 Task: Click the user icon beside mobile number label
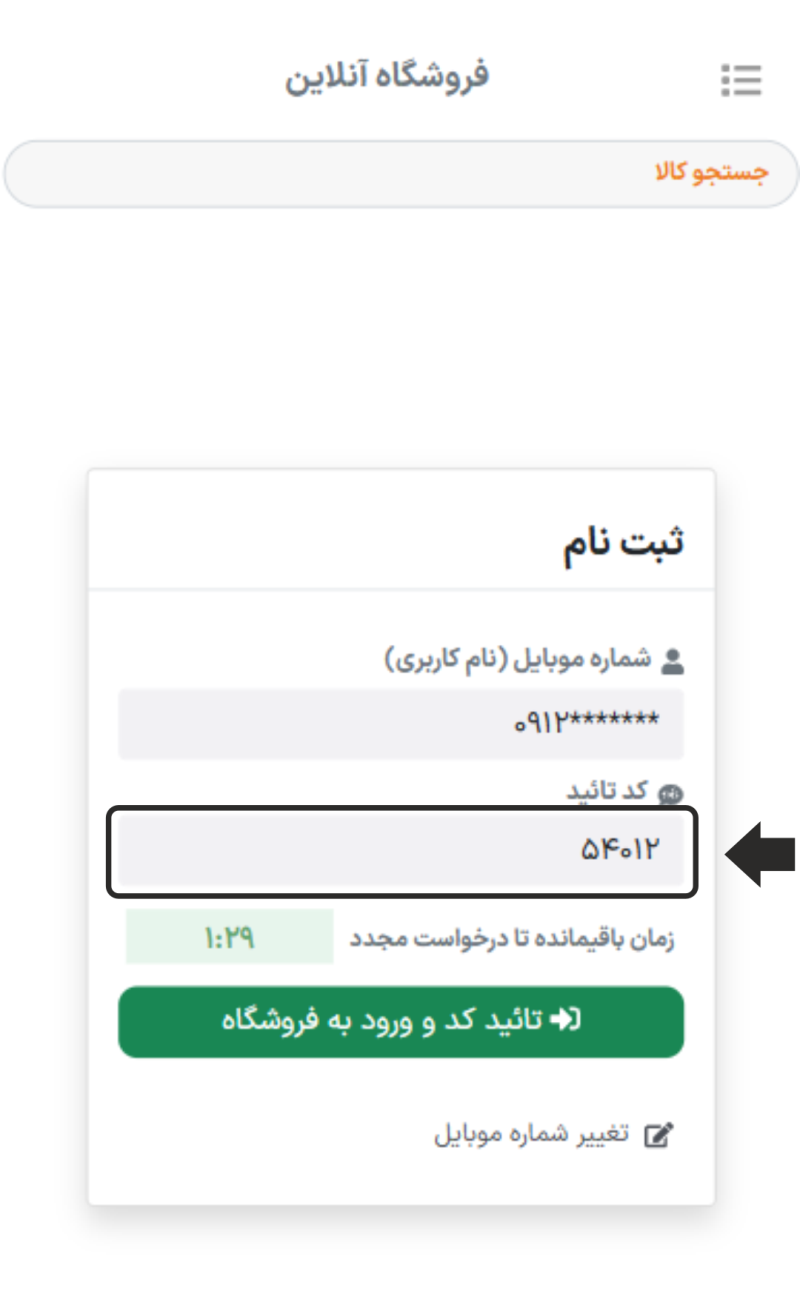[673, 661]
